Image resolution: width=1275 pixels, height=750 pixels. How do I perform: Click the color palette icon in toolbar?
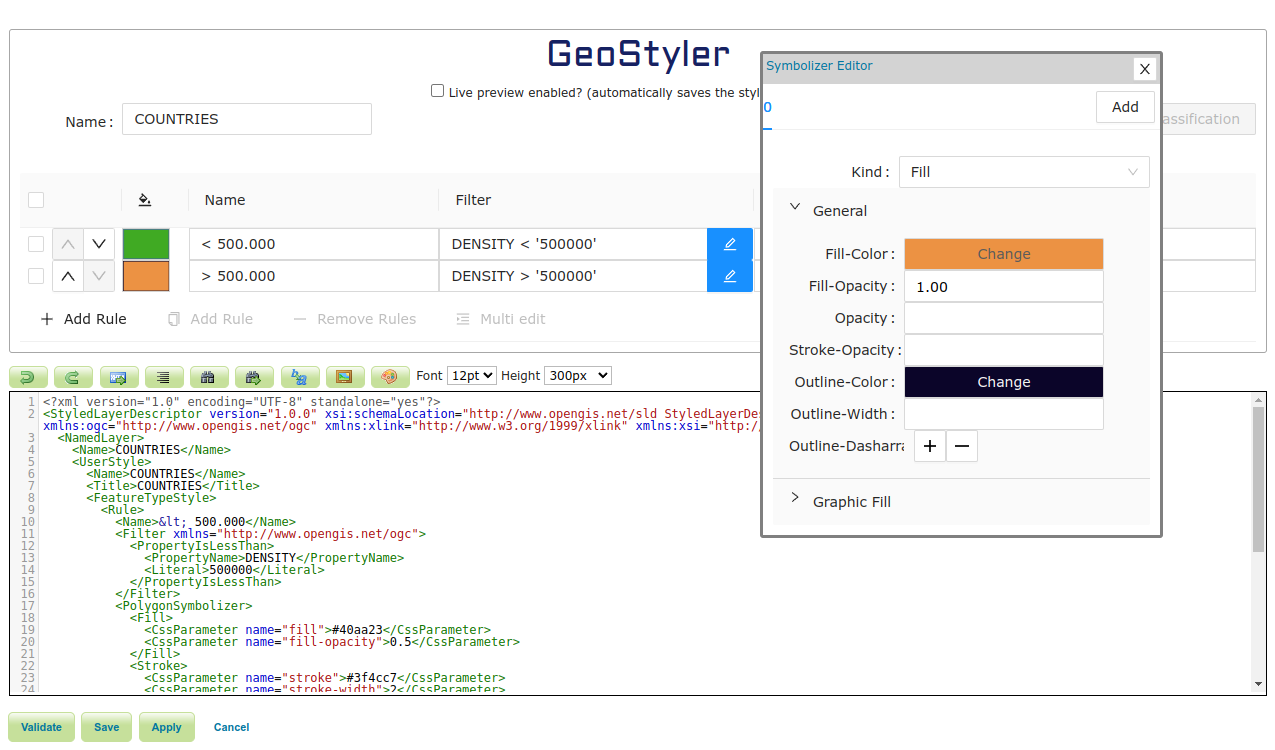tap(390, 377)
